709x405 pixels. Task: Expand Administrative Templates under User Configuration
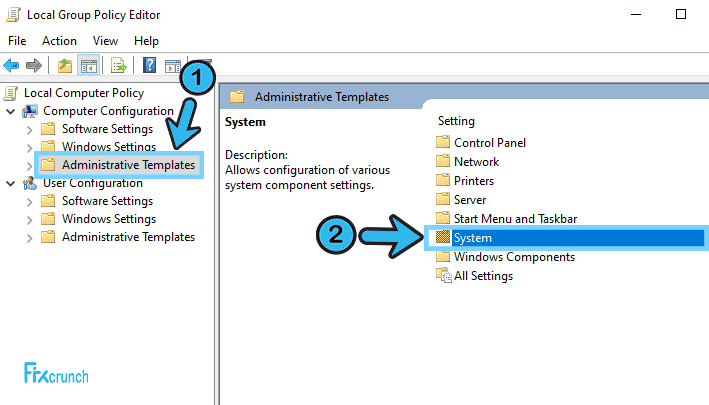click(30, 238)
